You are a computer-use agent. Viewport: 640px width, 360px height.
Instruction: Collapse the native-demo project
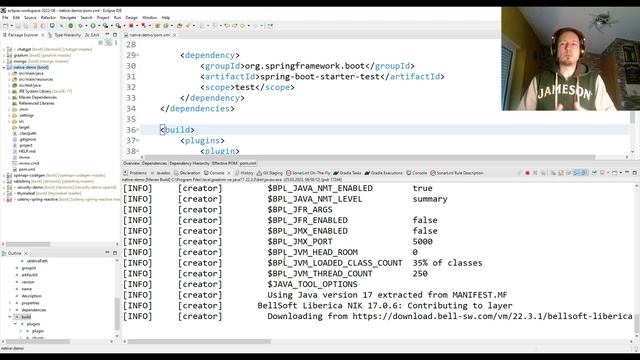click(x=4, y=67)
